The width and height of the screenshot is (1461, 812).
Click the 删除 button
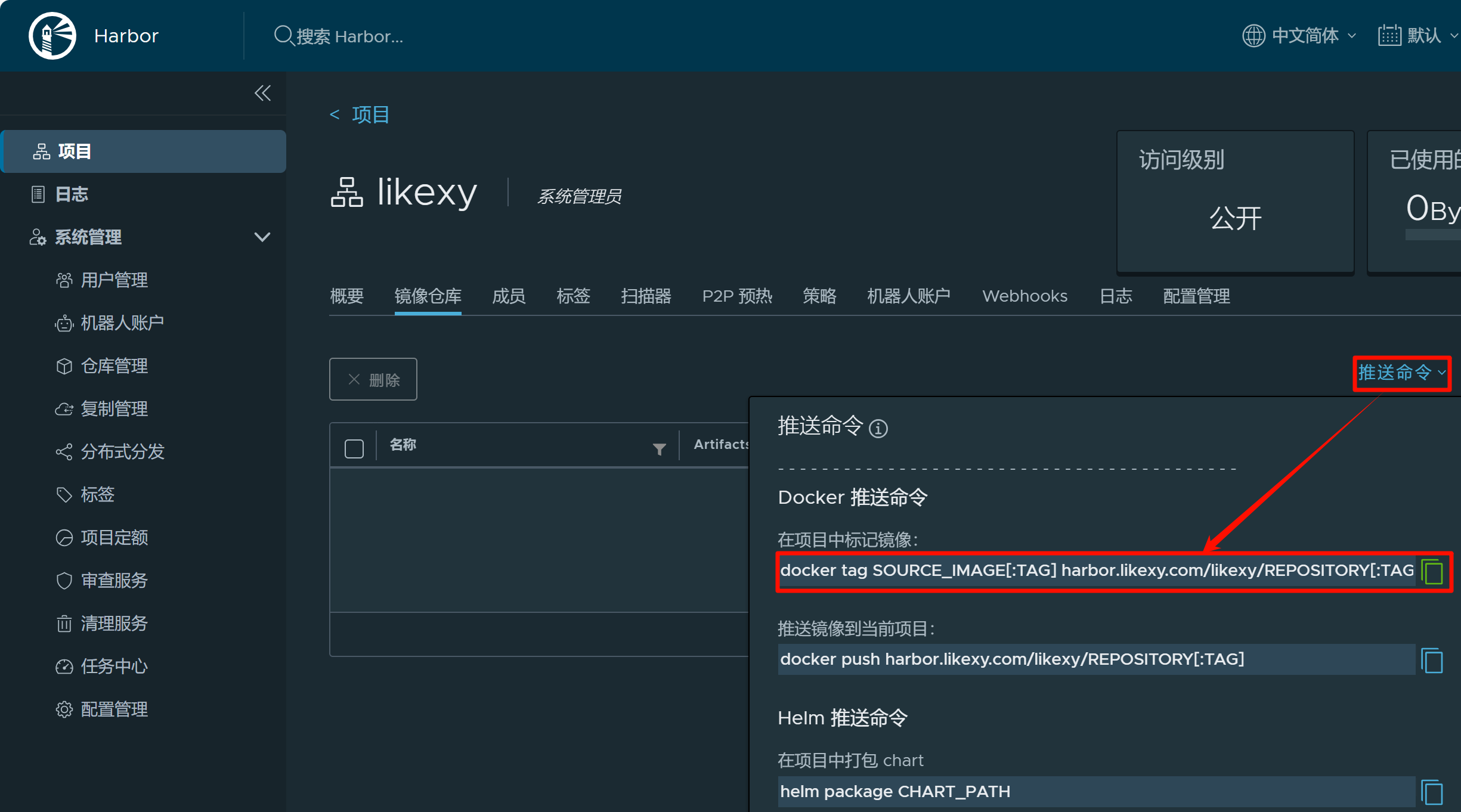coord(373,380)
